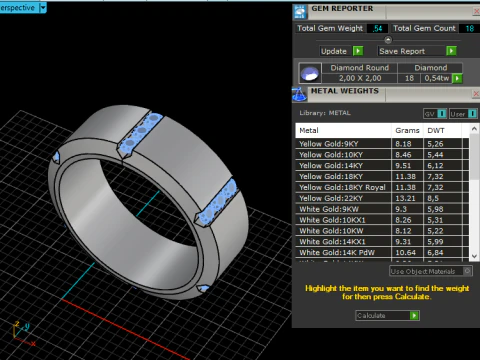Select the Perspective viewport label
The width and height of the screenshot is (480, 360).
(x=18, y=8)
